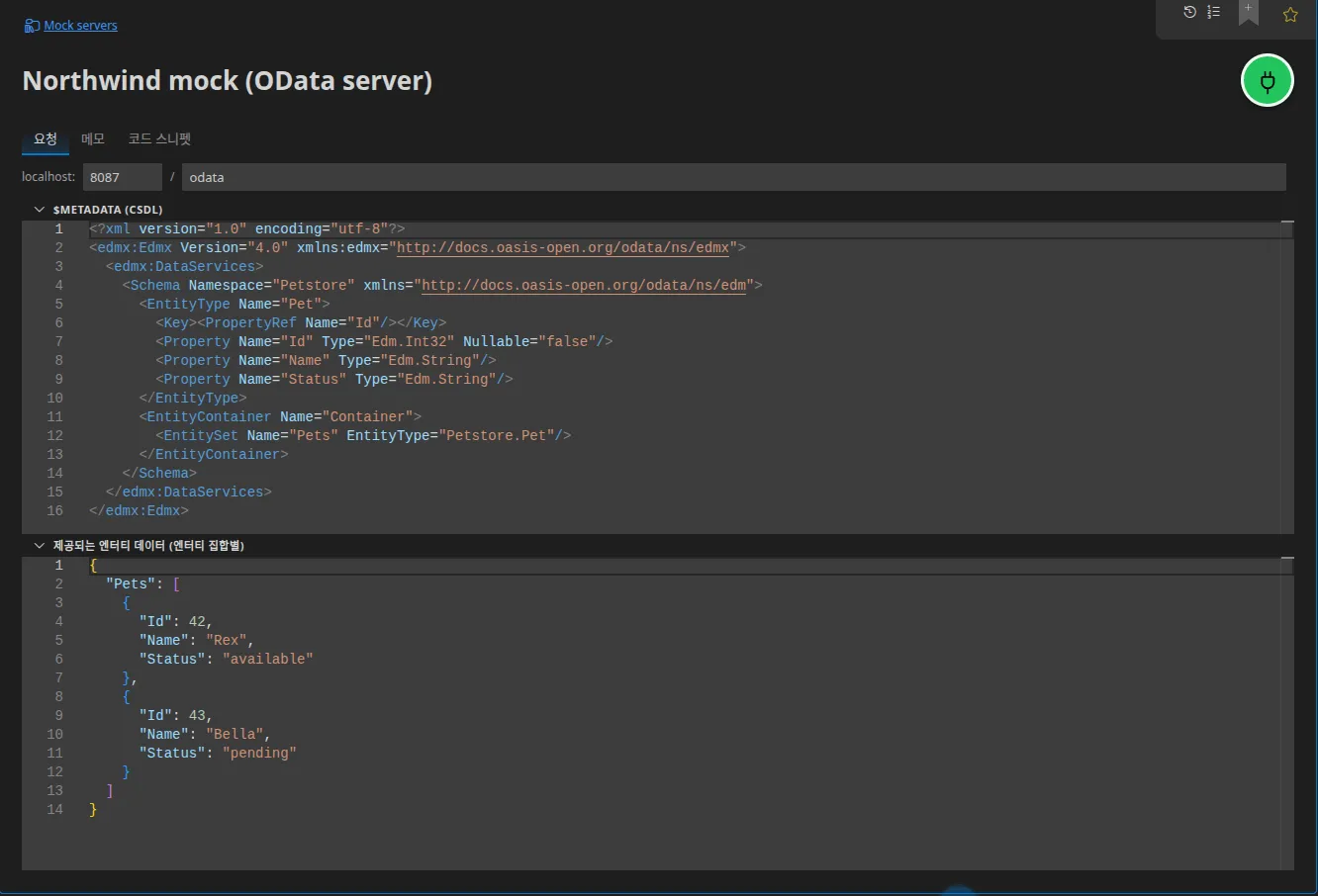Click the "Name": "Bella" line
Image resolution: width=1318 pixels, height=896 pixels.
click(205, 734)
